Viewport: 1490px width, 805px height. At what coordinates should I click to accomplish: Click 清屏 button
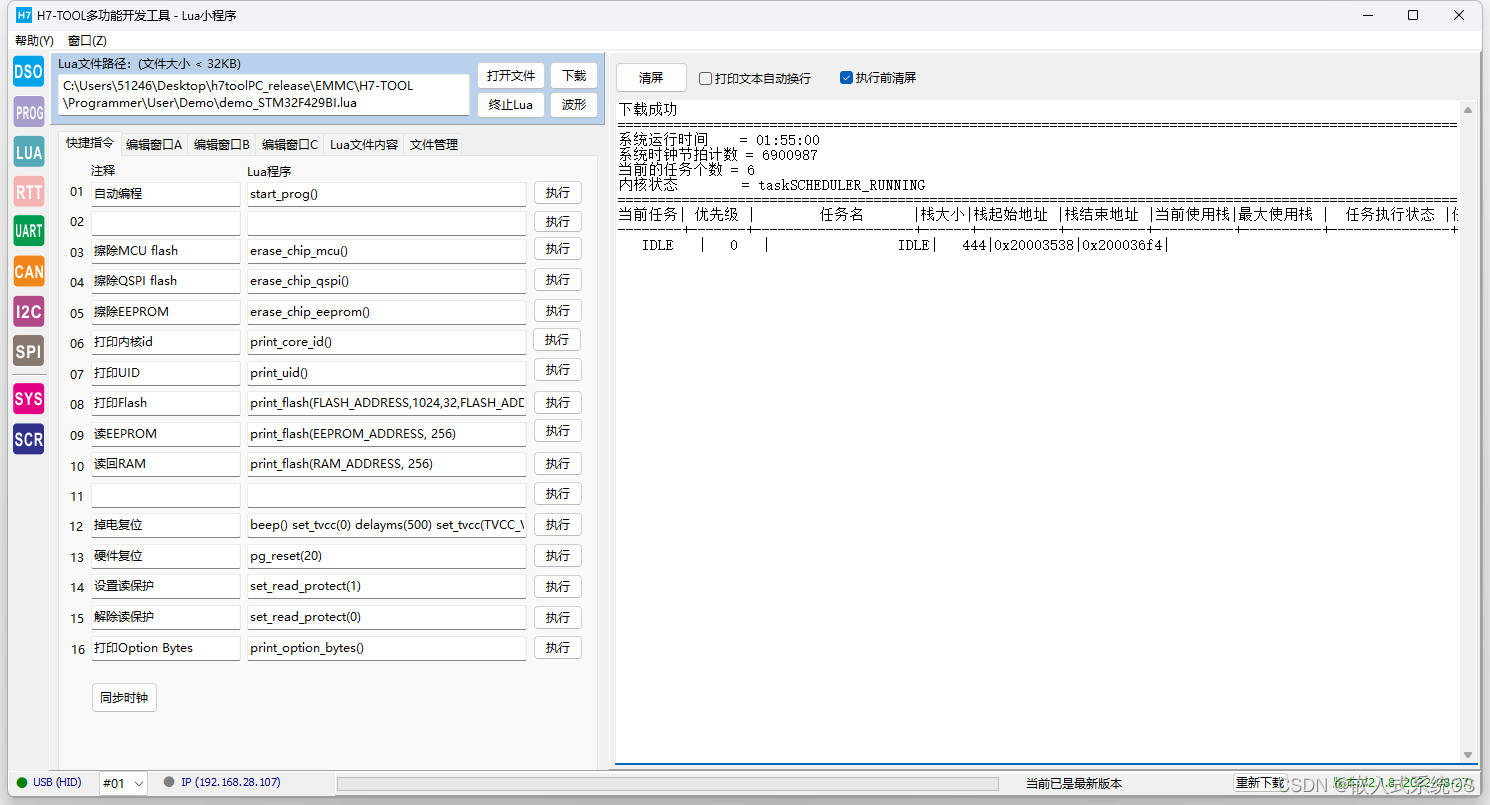(x=651, y=78)
